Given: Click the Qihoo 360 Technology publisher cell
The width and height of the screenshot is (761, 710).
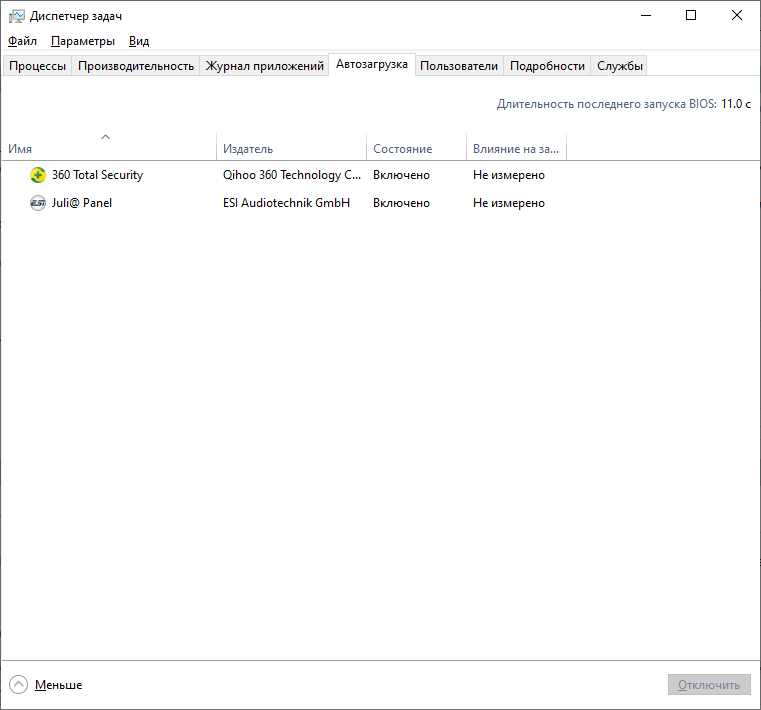Looking at the screenshot, I should tap(292, 175).
